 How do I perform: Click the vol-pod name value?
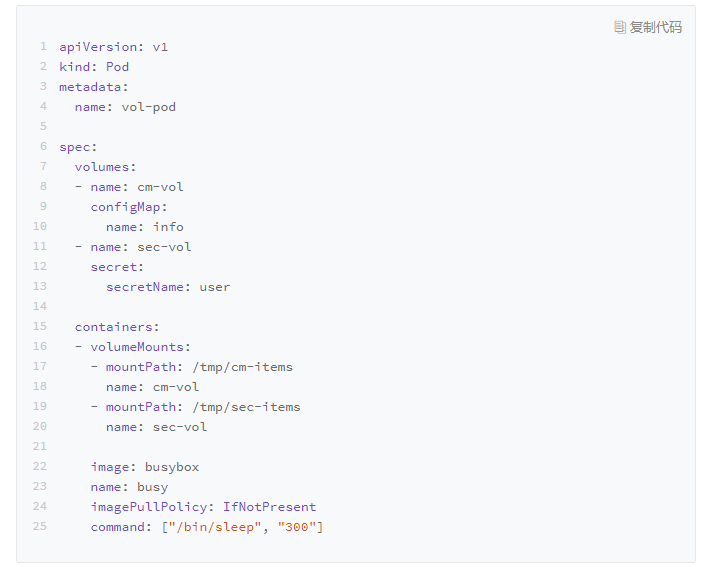[x=148, y=107]
